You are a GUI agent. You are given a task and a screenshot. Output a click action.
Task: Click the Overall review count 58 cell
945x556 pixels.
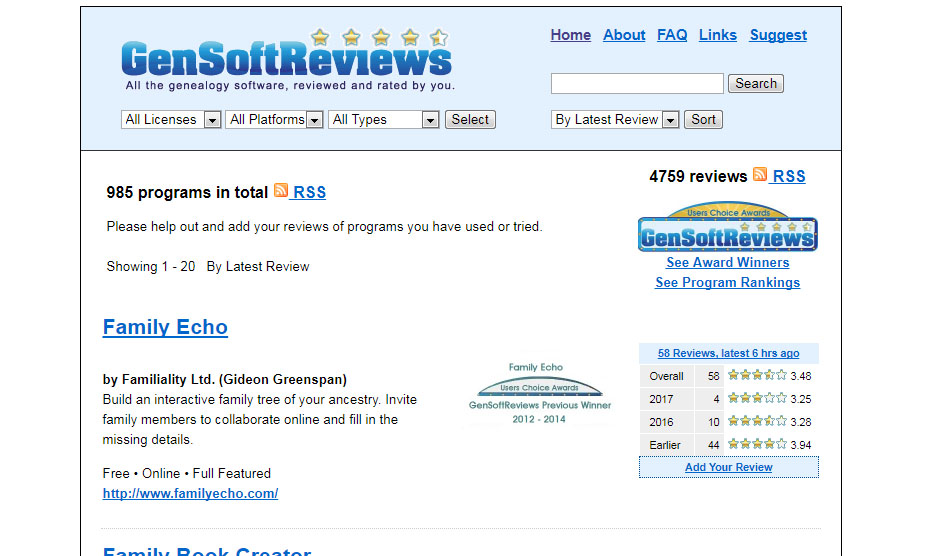(x=709, y=376)
